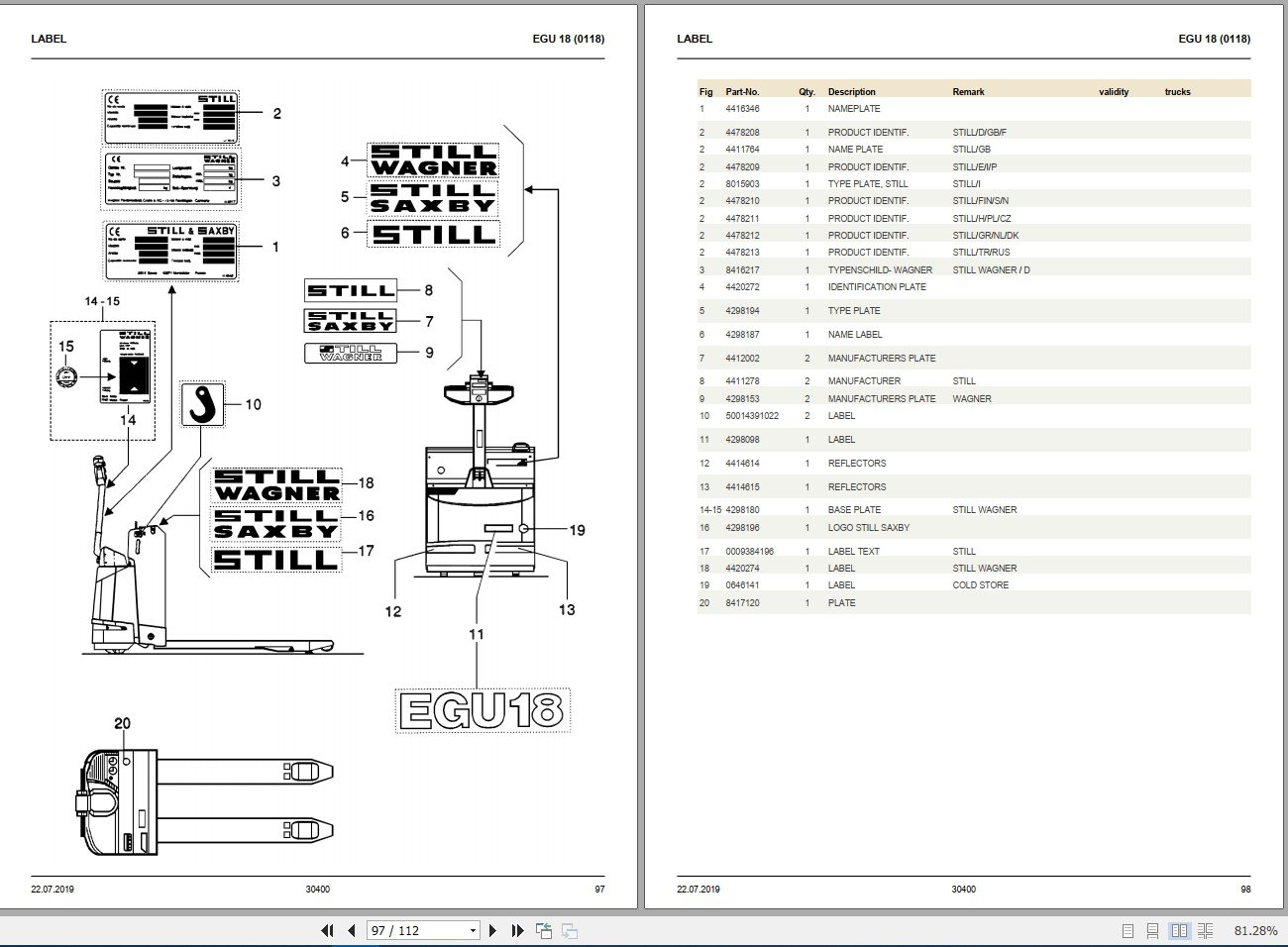
Task: Toggle two-page view mode
Action: 1179,931
